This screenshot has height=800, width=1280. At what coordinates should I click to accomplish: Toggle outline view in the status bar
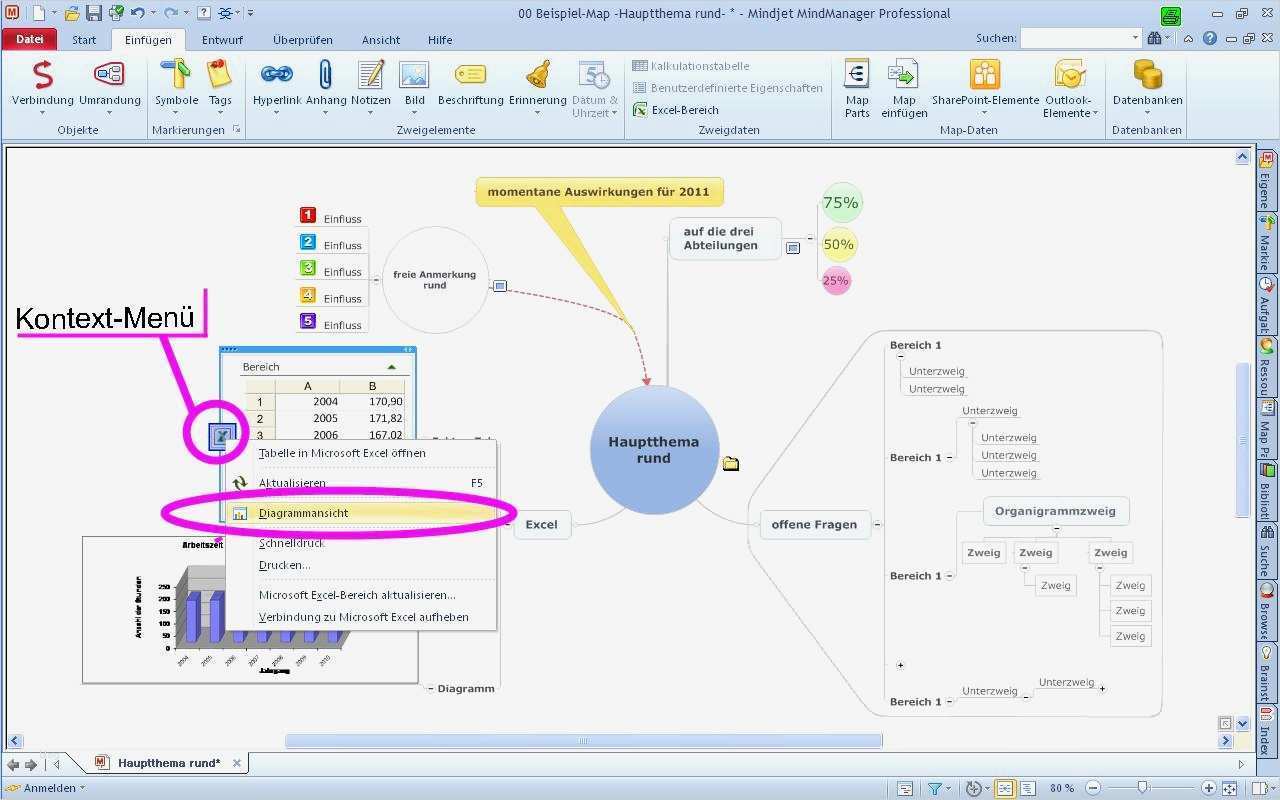pos(1027,788)
